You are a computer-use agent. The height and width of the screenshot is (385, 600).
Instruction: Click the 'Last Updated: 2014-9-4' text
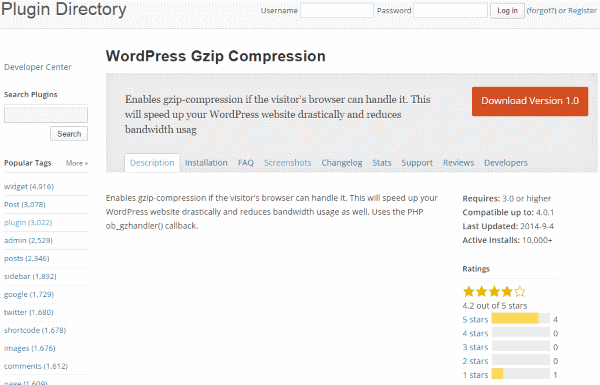[x=508, y=226]
